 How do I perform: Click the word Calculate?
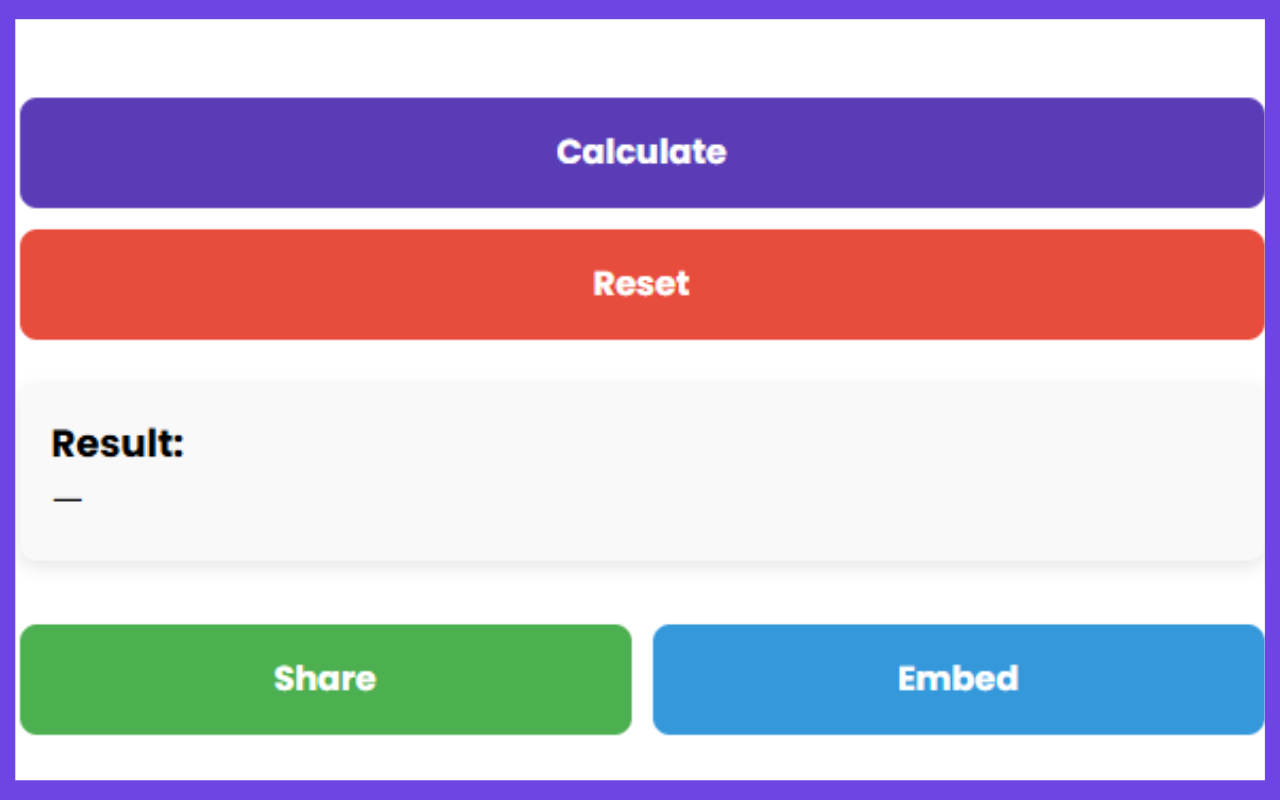click(x=641, y=152)
